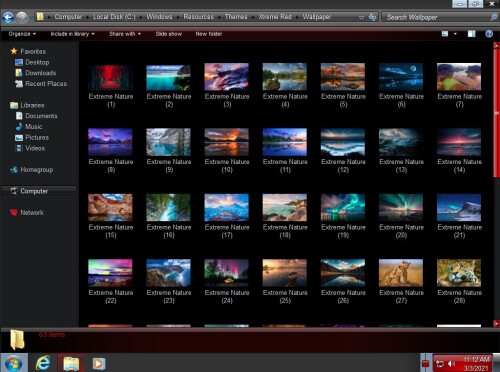The image size is (500, 372).
Task: Open address bar history dropdown arrow
Action: point(361,17)
